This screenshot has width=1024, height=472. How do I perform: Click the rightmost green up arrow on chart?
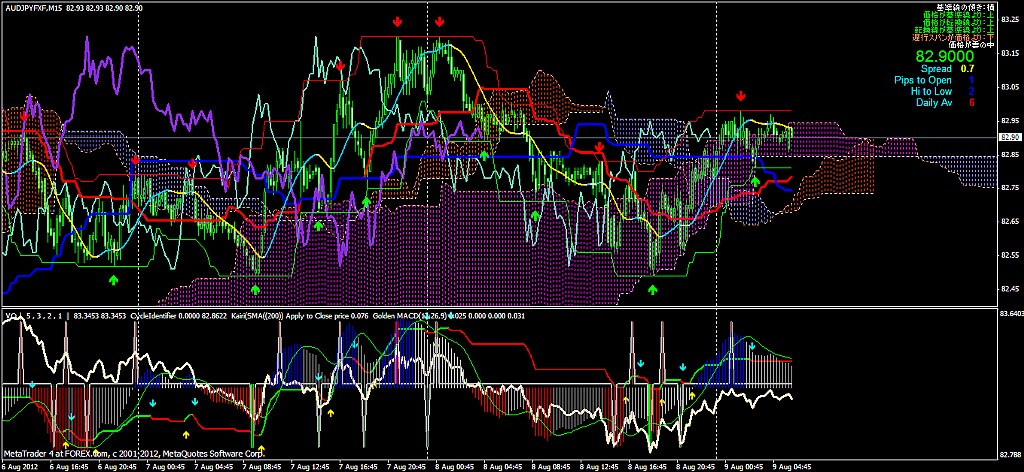click(x=755, y=182)
